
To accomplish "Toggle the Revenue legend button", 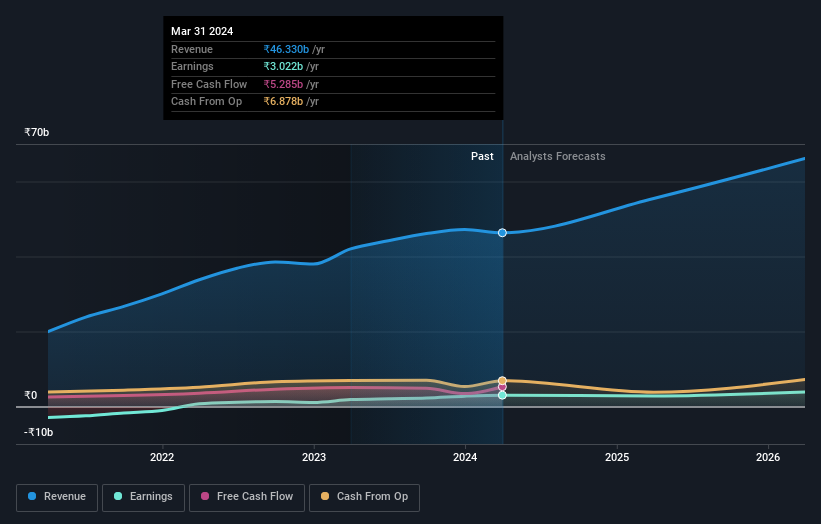I will coord(57,497).
